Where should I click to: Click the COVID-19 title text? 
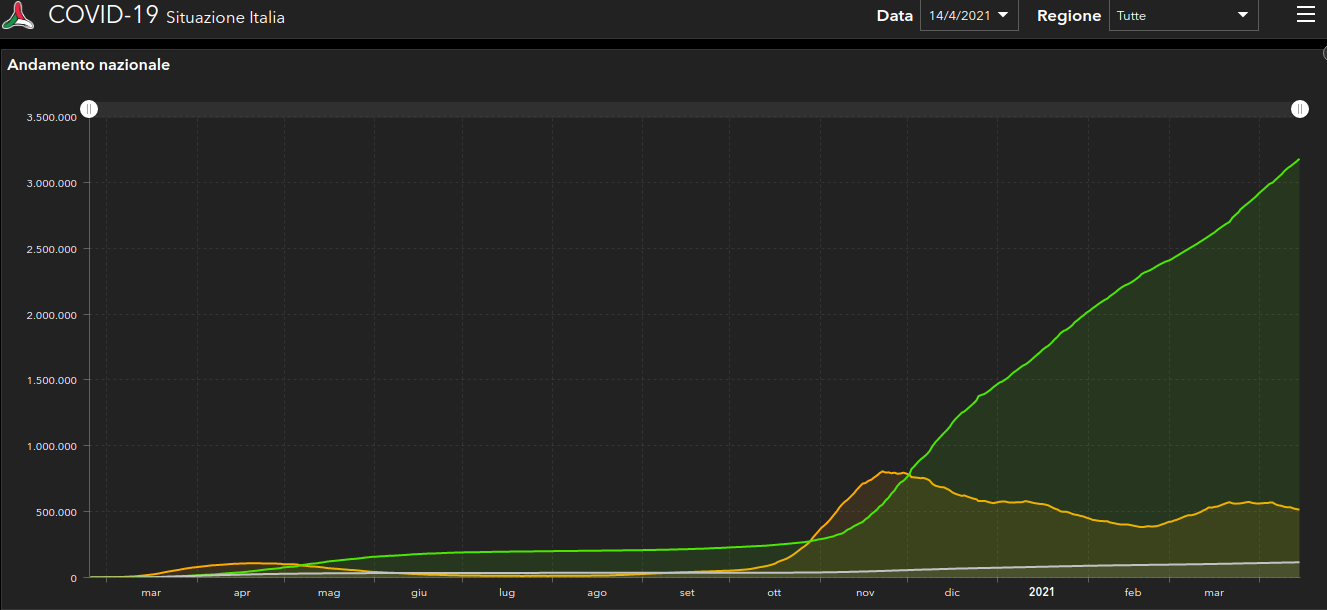(x=103, y=15)
